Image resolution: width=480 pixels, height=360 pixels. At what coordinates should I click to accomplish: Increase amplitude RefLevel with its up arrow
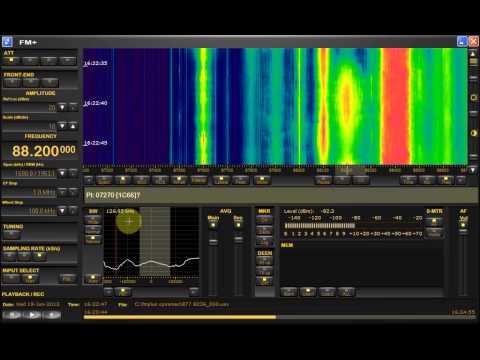(x=73, y=107)
